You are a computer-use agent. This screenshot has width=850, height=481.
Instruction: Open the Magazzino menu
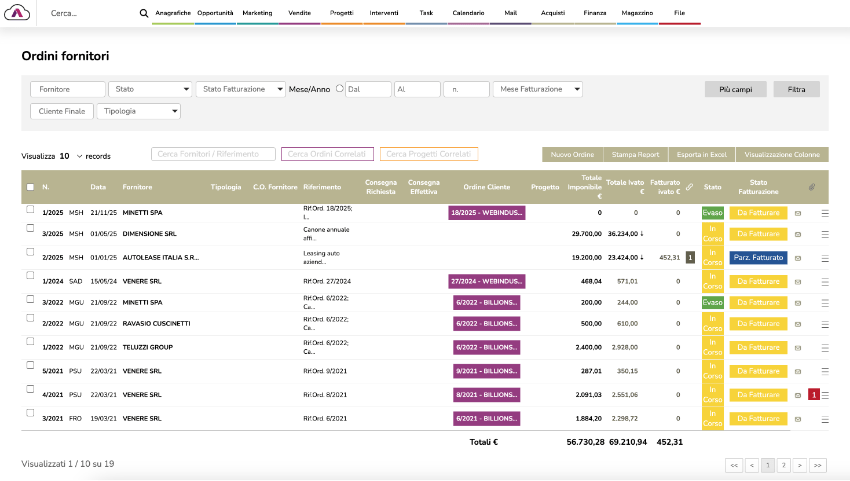(635, 13)
